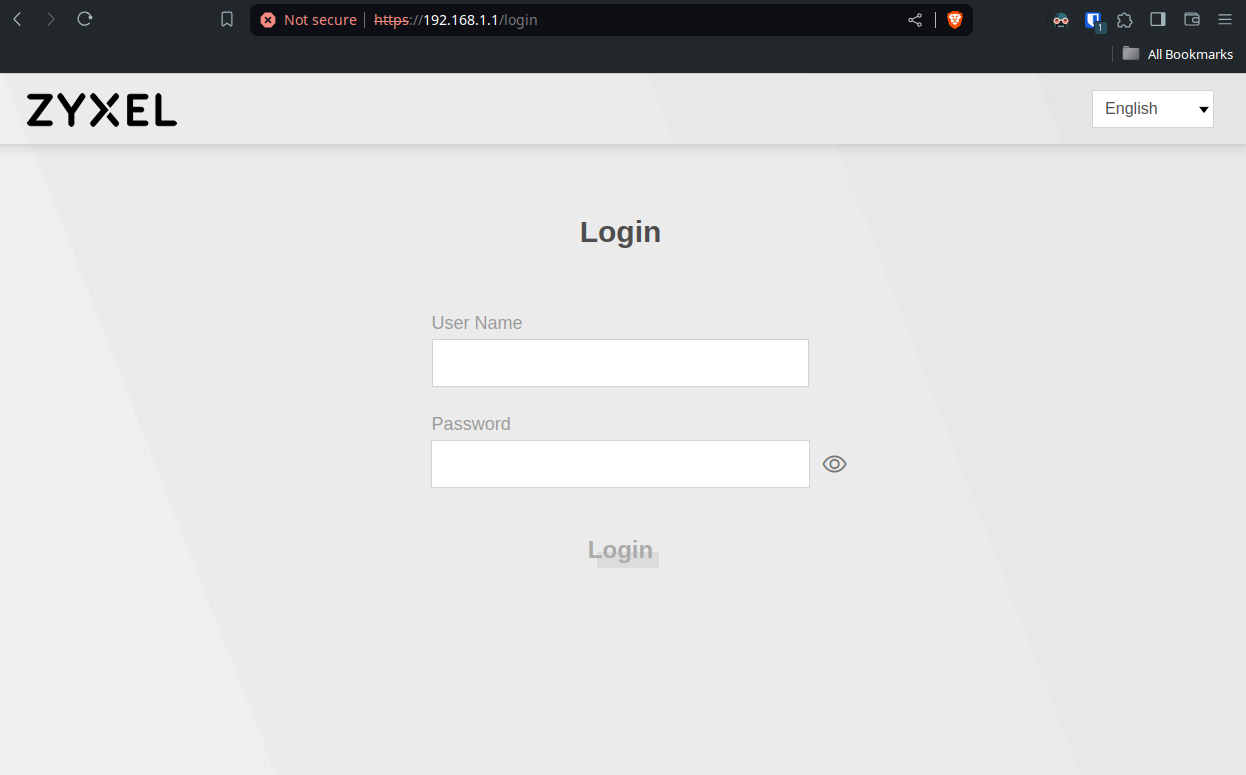Open the Brave Wallet
The image size is (1246, 775).
tap(1191, 20)
